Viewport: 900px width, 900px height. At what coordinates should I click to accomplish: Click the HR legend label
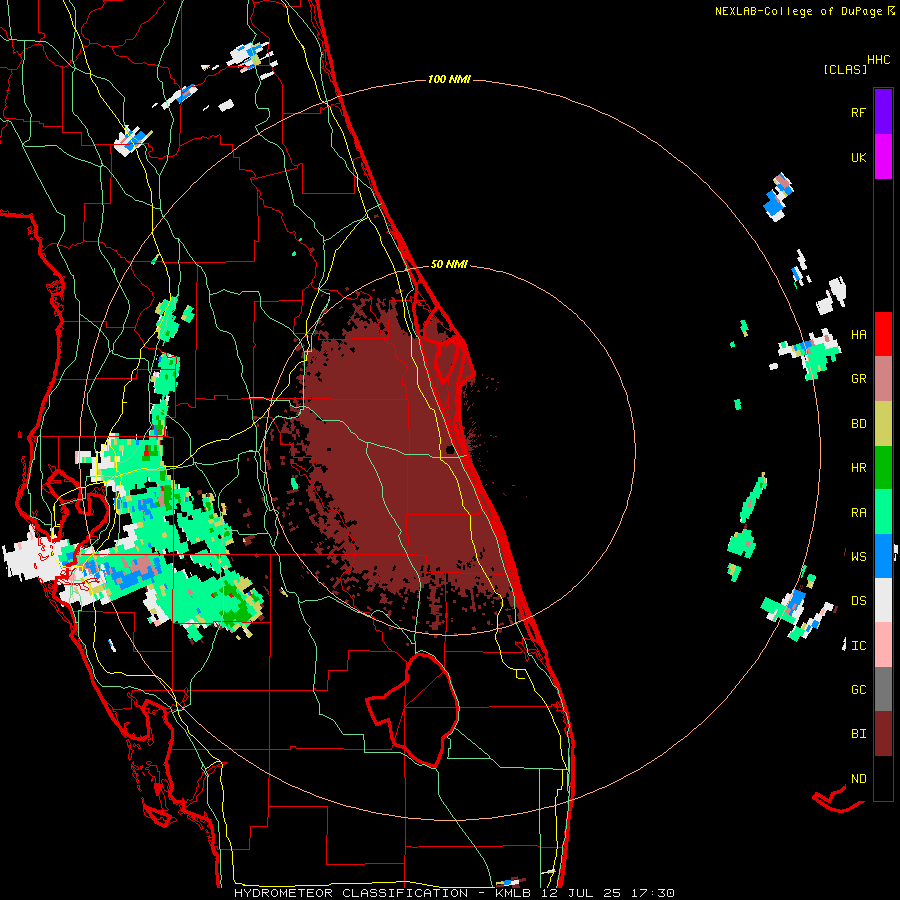(x=859, y=468)
